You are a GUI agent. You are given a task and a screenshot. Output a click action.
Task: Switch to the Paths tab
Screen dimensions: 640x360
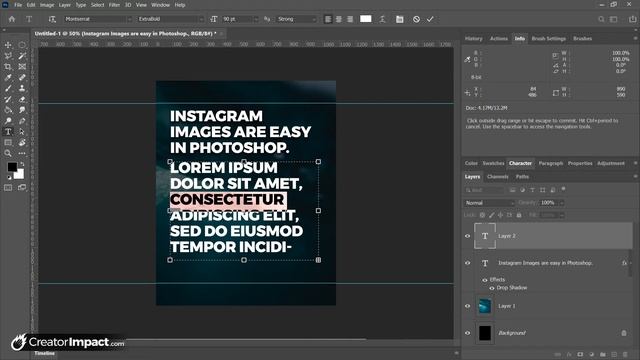pyautogui.click(x=522, y=177)
